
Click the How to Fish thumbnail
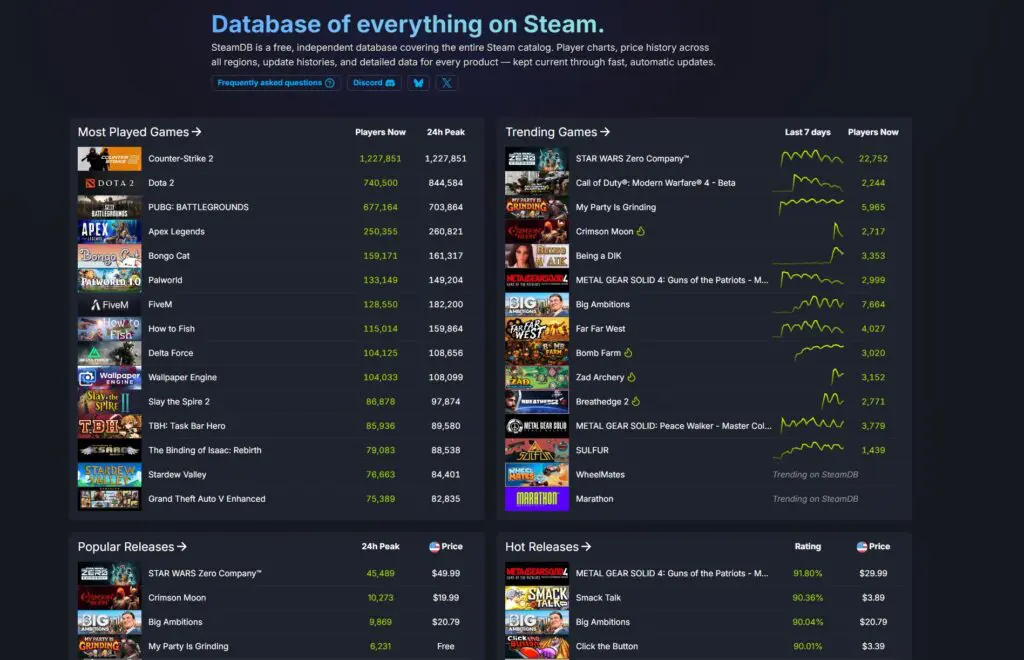(109, 328)
